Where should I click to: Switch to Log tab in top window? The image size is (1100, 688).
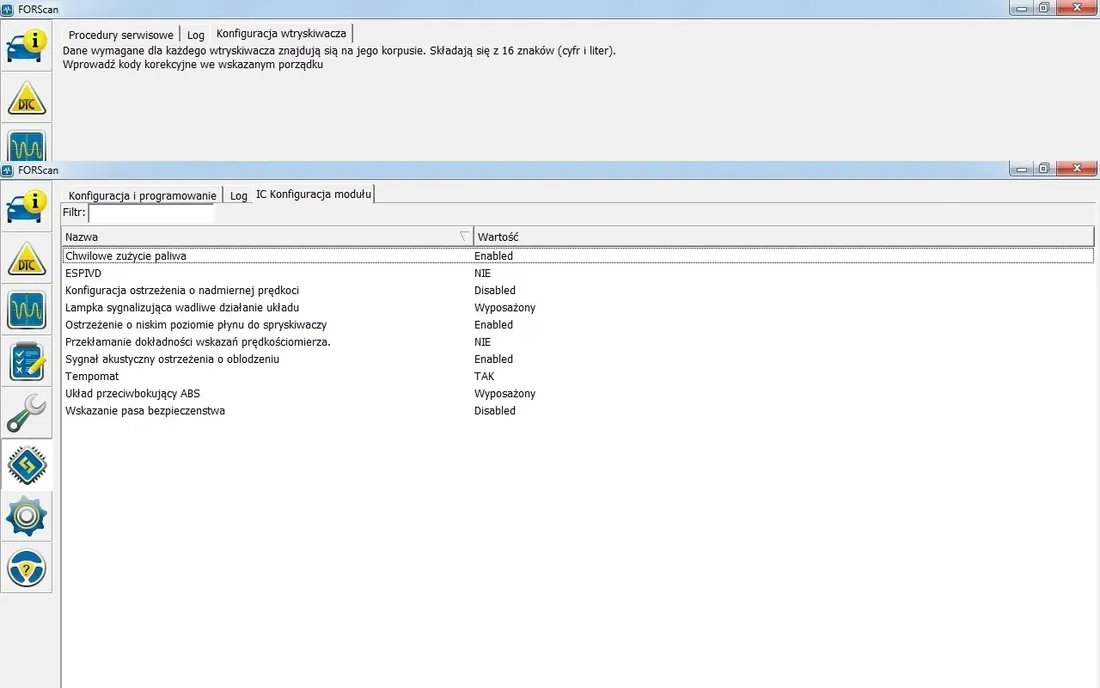tap(196, 35)
